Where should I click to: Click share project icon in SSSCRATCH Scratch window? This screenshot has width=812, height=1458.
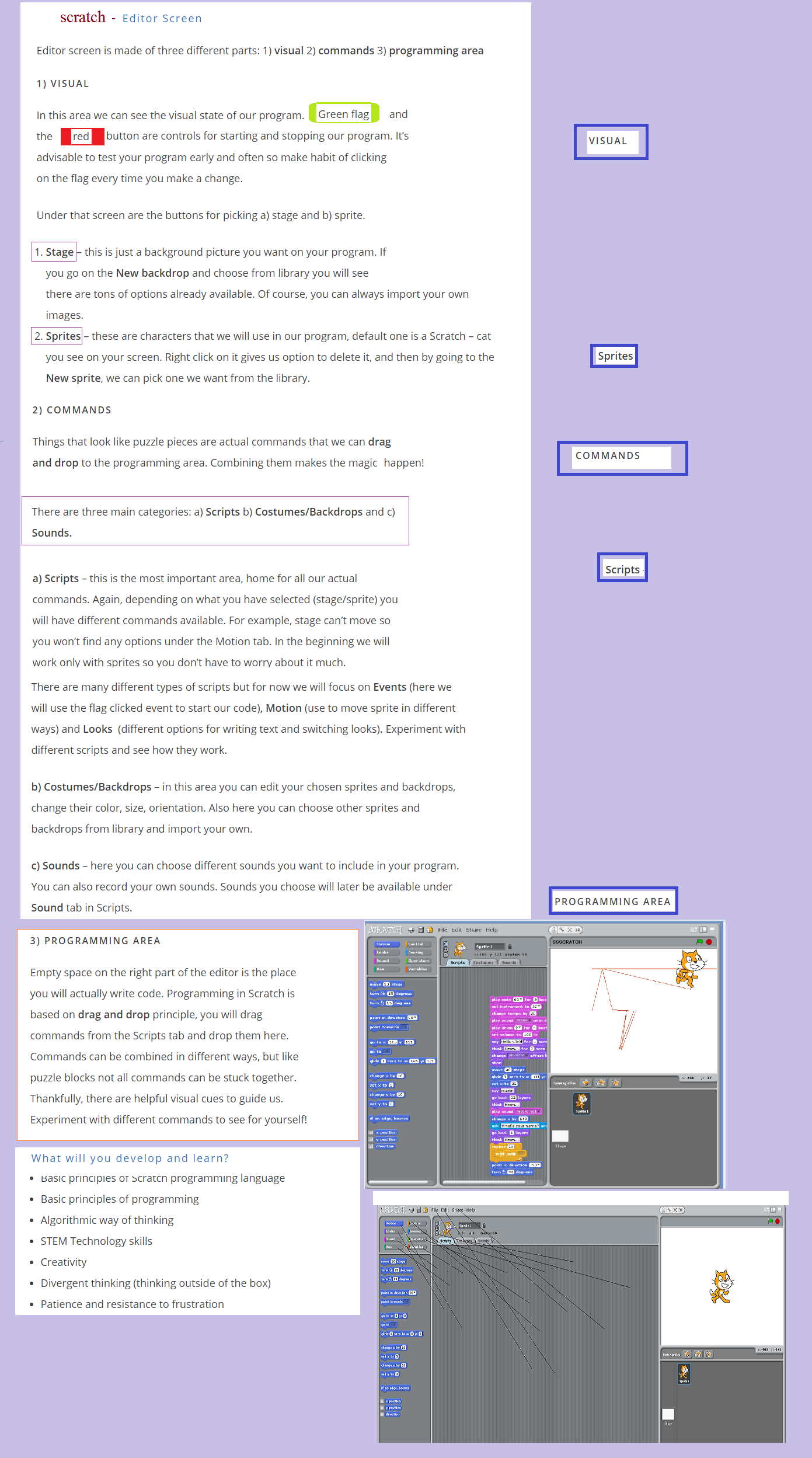click(430, 930)
